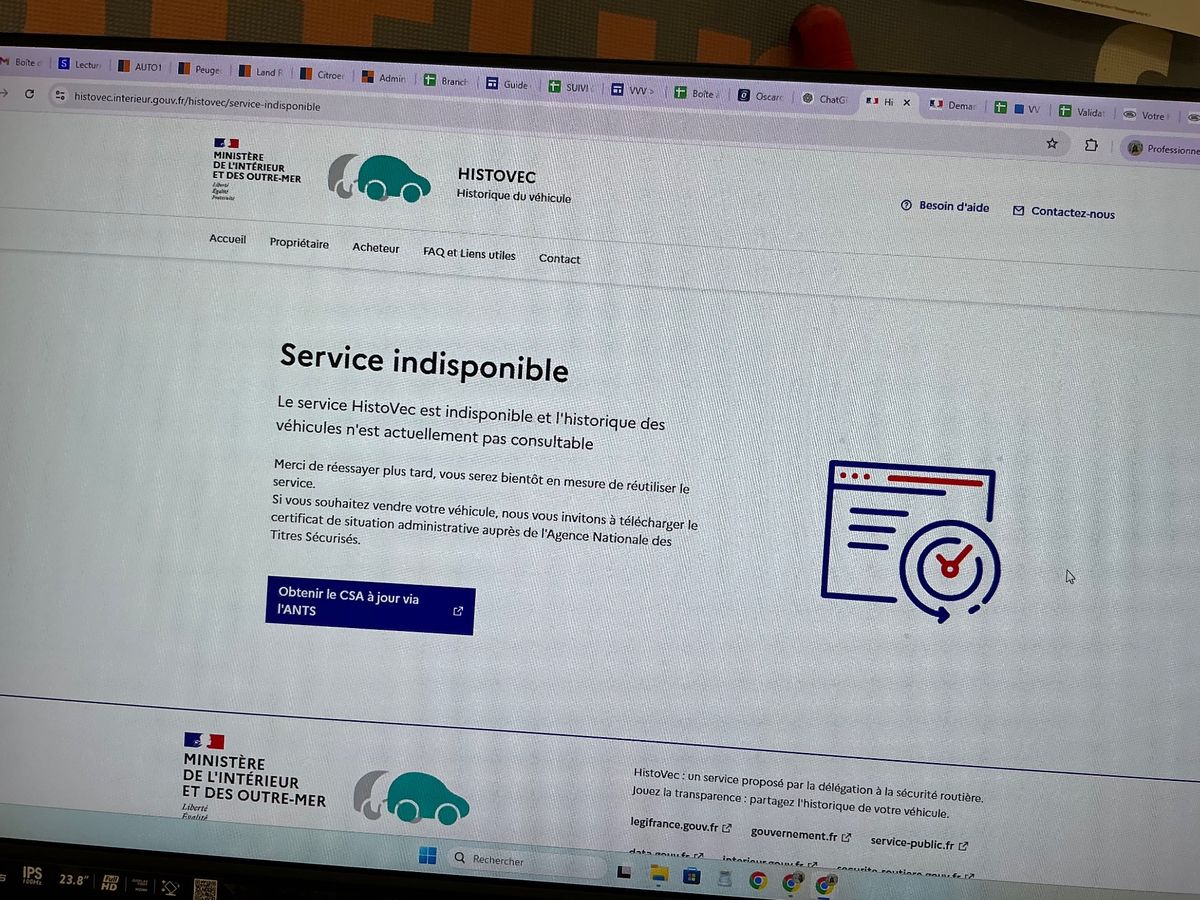This screenshot has width=1200, height=900.
Task: Click the 'Service indisponible' heading text
Action: [x=424, y=362]
